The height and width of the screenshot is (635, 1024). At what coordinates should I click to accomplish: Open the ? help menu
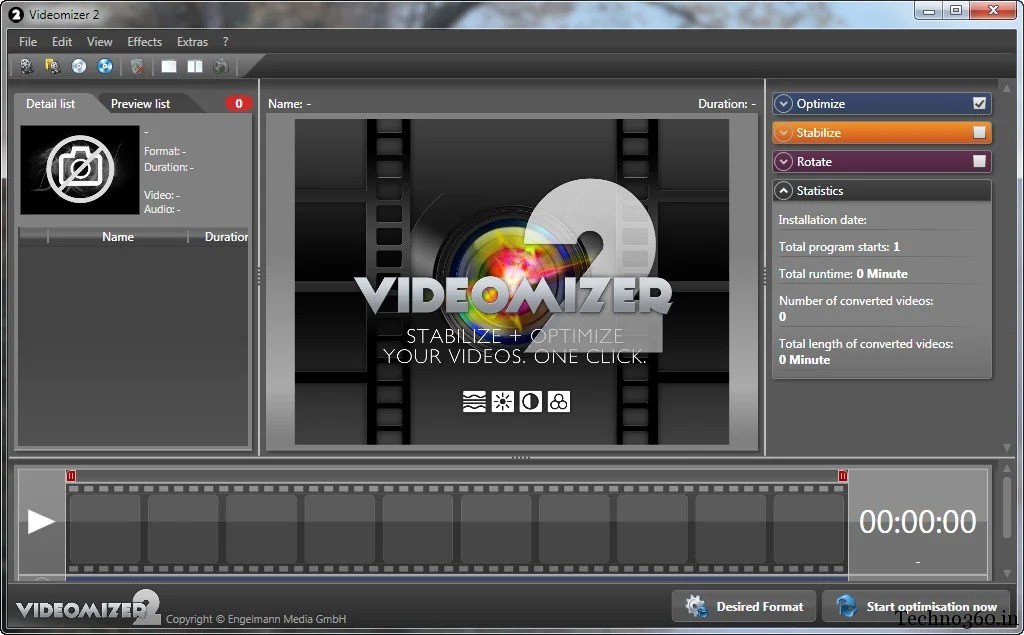(225, 42)
